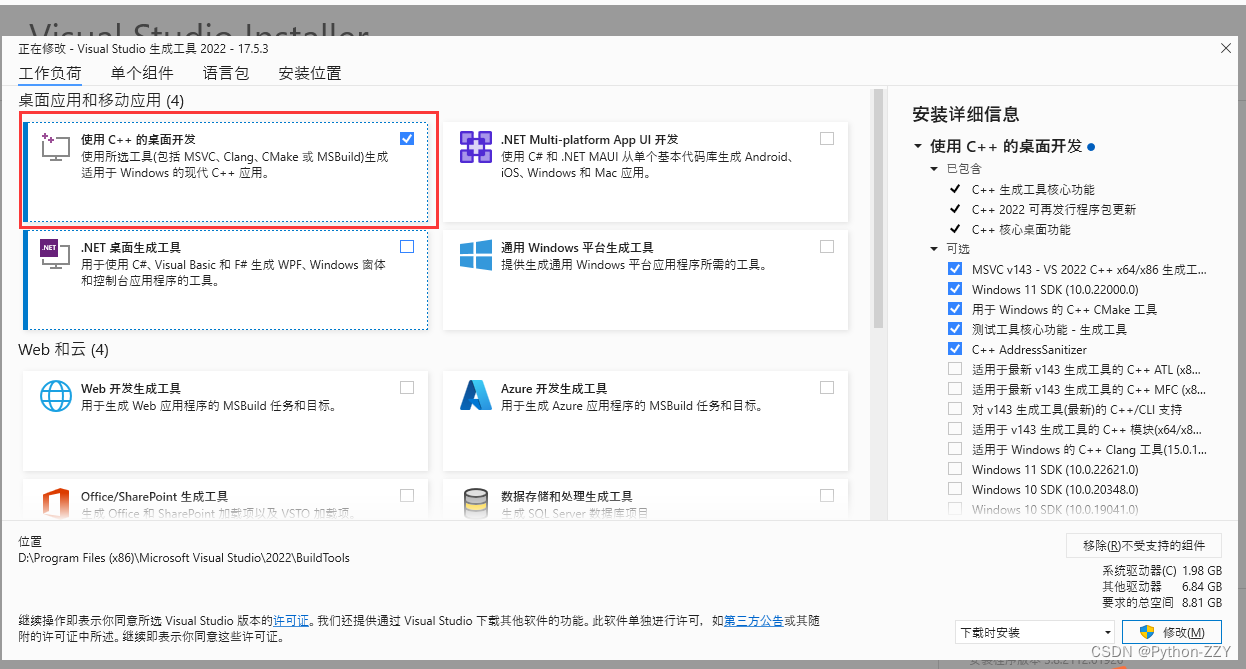Collapse the 使用 C++ 的桌面开发 details section

click(x=918, y=146)
